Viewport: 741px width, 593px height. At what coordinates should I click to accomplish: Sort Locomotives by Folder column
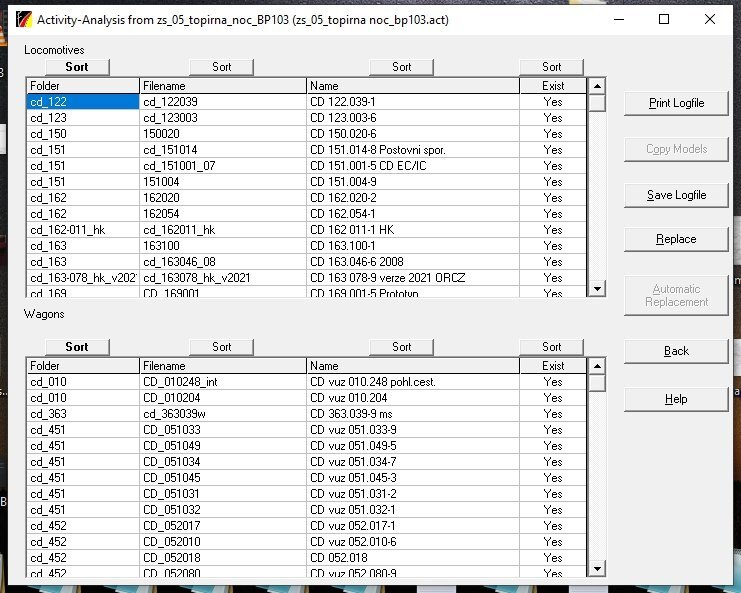point(77,67)
